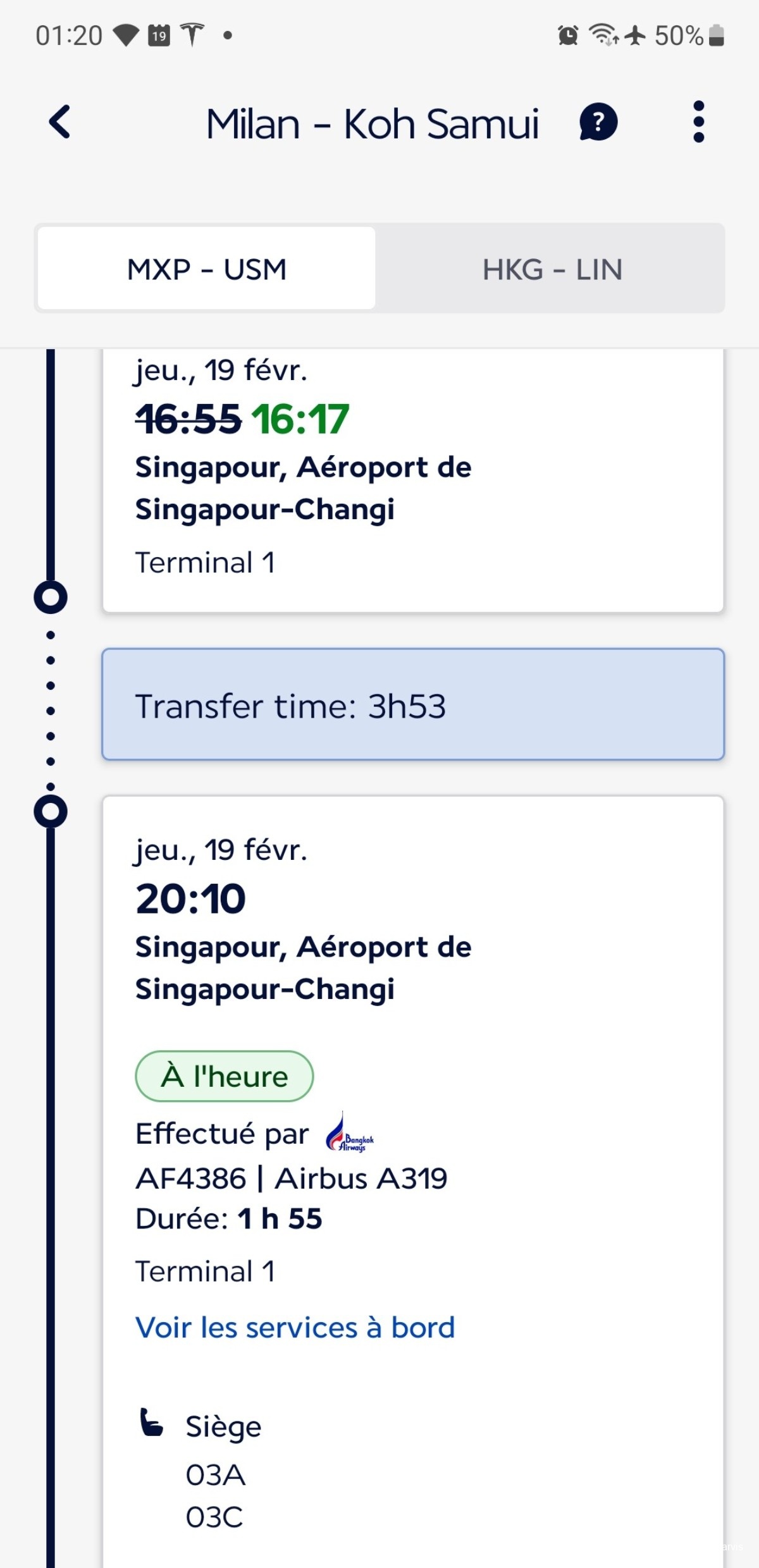
Task: Tap the back arrow icon
Action: tap(60, 122)
